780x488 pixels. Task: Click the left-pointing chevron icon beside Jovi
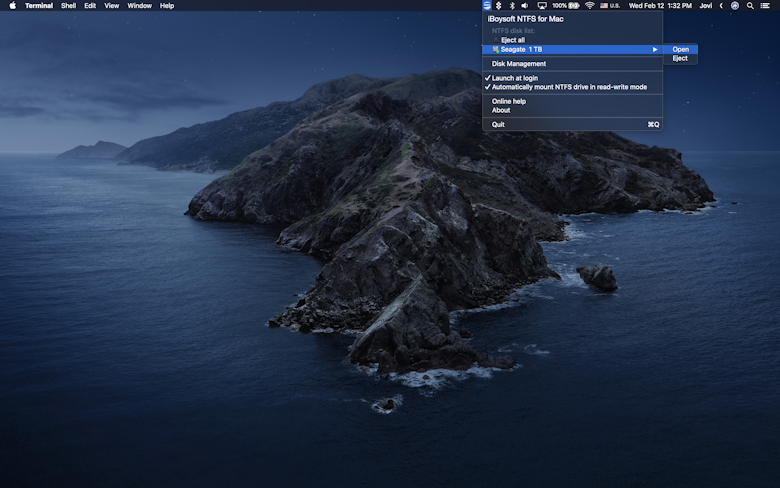tap(721, 5)
